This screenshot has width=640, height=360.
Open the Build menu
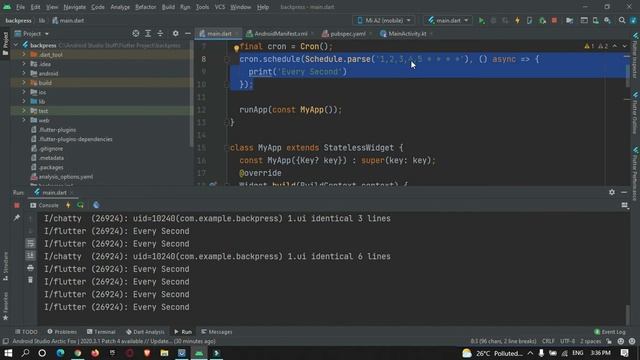coord(168,7)
